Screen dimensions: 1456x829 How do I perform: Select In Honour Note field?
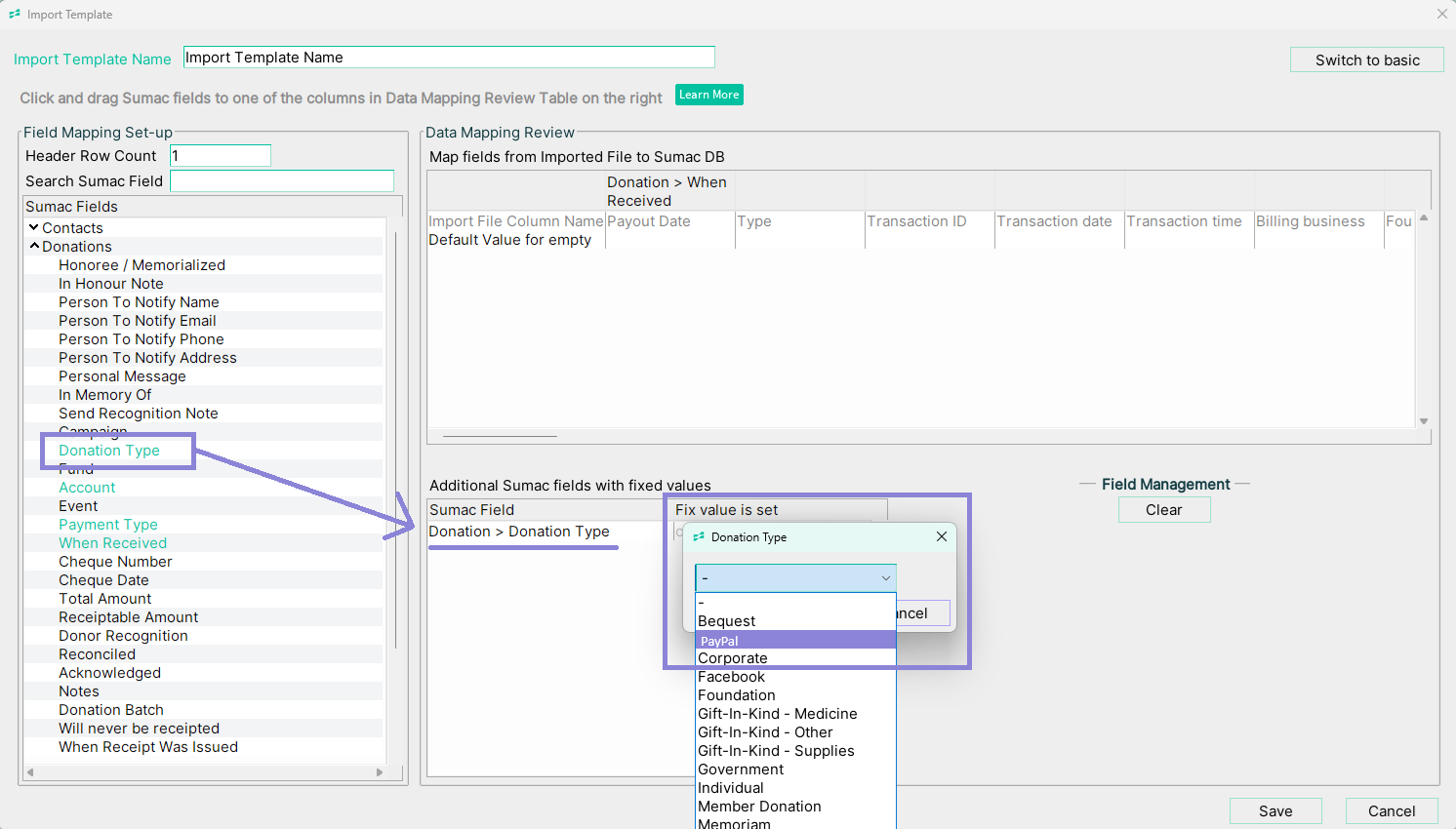tap(111, 284)
